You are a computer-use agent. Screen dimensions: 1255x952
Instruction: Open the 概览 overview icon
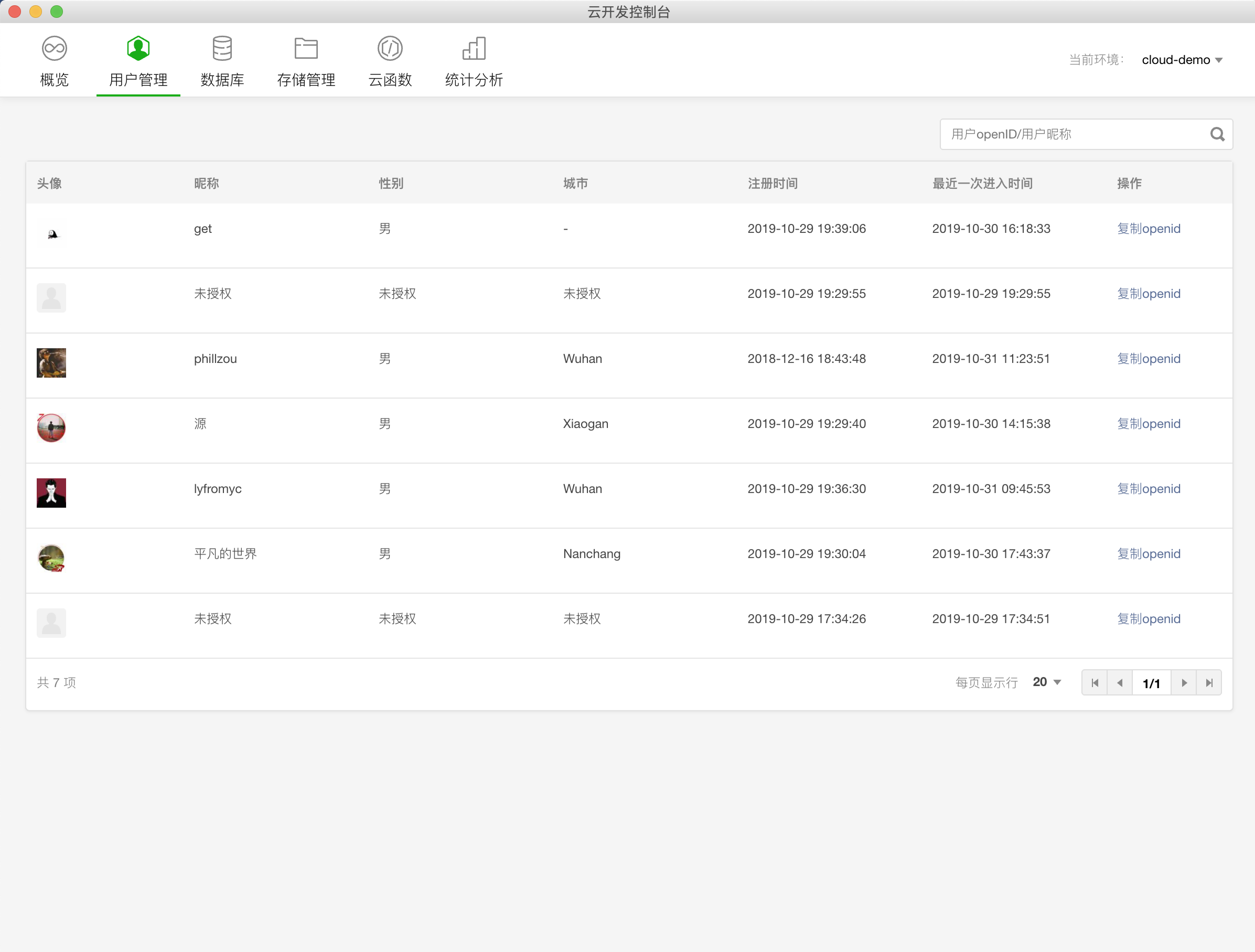pyautogui.click(x=55, y=49)
